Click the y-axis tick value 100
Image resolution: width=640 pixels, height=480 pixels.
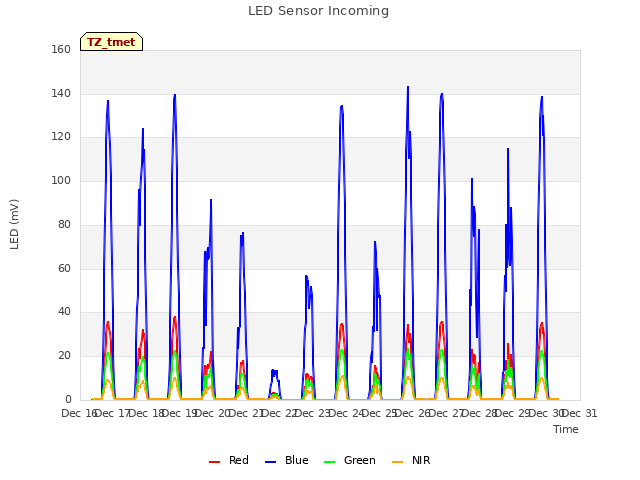tap(61, 180)
